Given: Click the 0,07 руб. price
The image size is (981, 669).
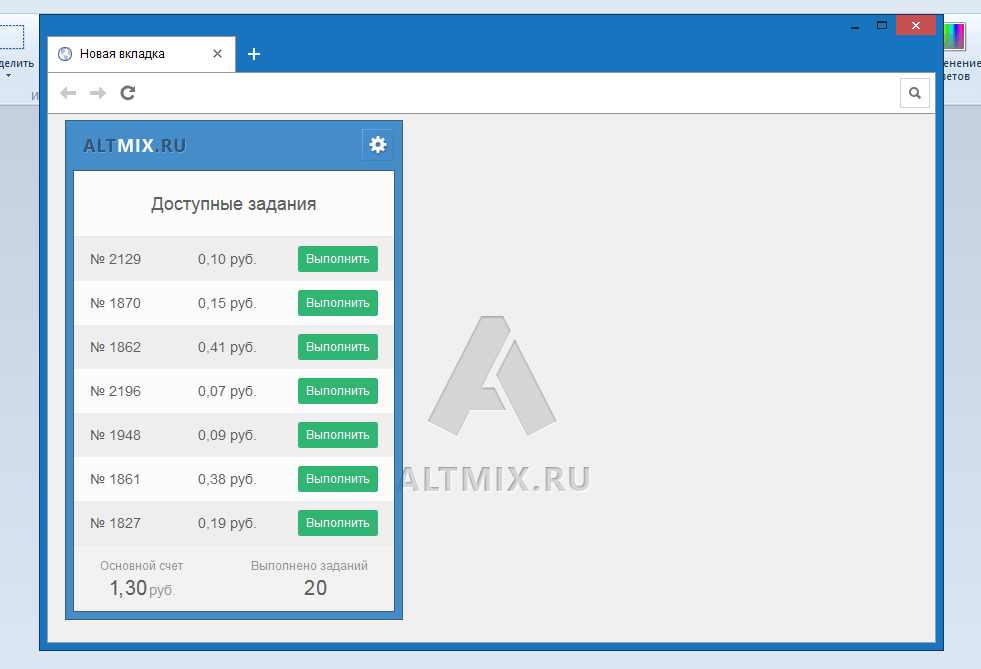Looking at the screenshot, I should 227,391.
